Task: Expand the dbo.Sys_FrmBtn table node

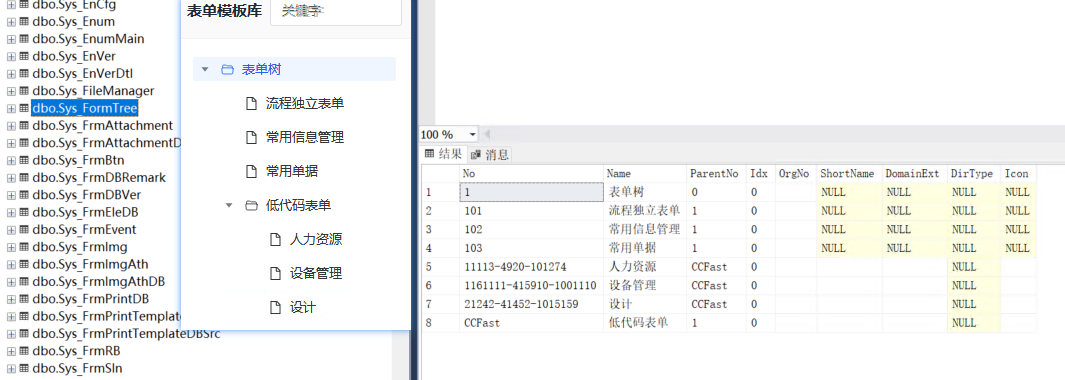Action: pyautogui.click(x=11, y=160)
